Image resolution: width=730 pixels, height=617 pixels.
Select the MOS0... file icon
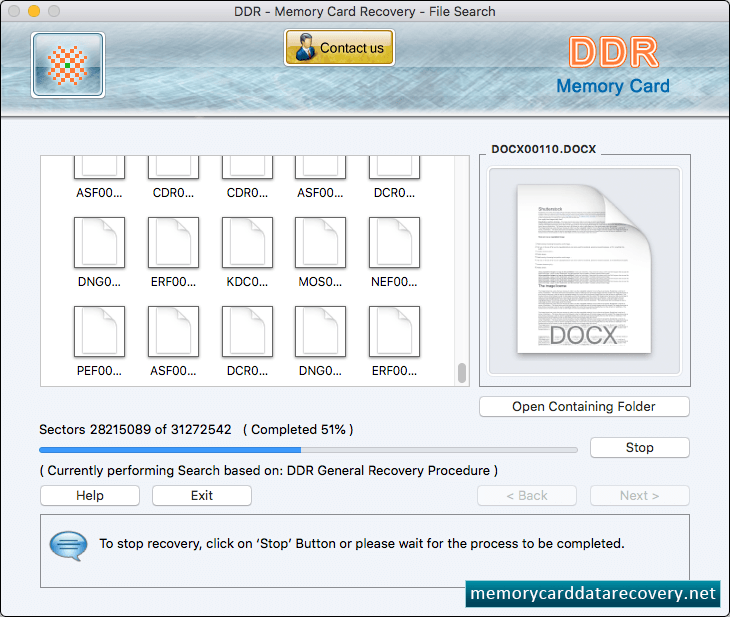click(320, 243)
